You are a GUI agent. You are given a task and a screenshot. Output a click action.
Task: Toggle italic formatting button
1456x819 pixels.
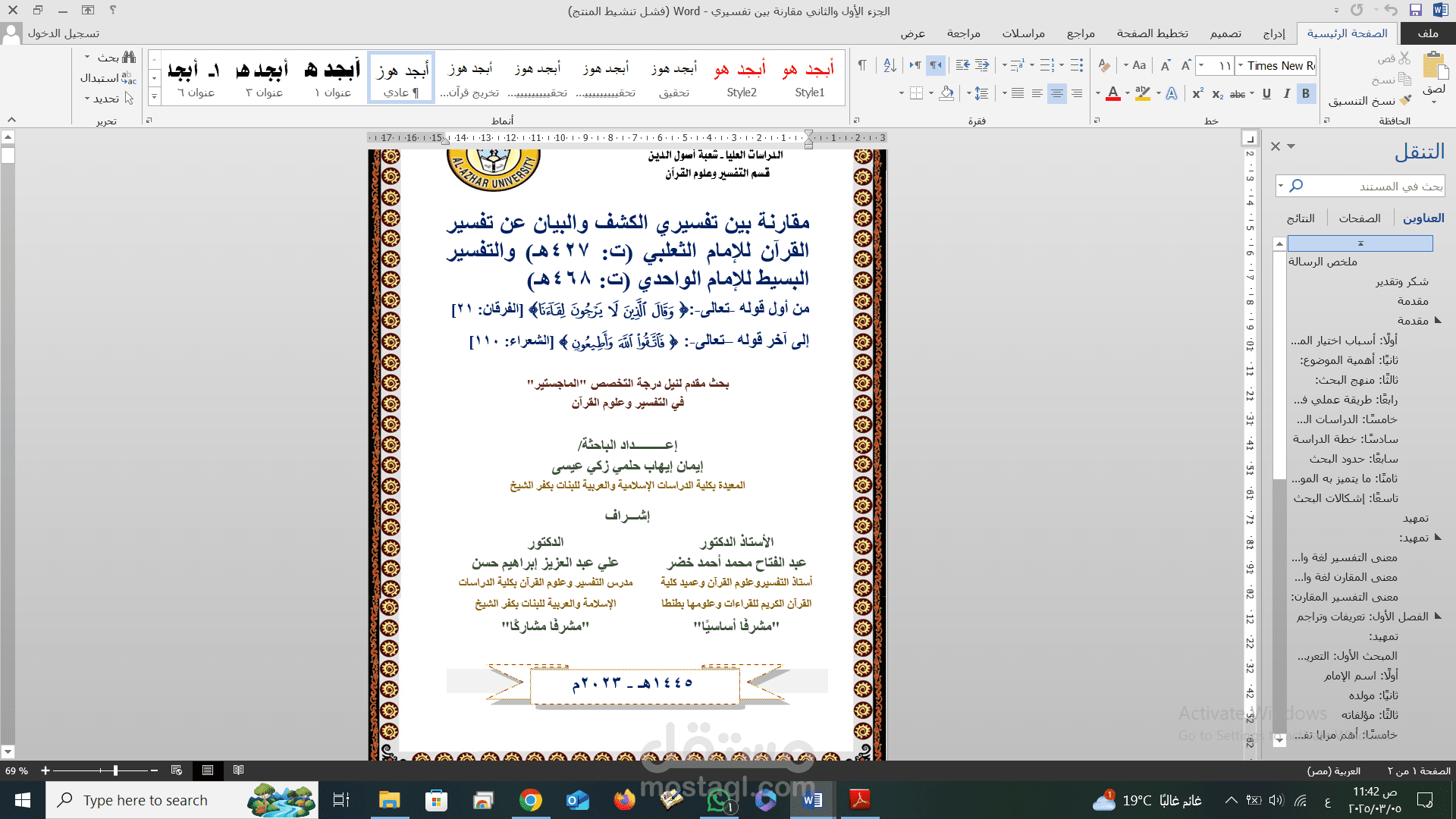click(x=1286, y=93)
